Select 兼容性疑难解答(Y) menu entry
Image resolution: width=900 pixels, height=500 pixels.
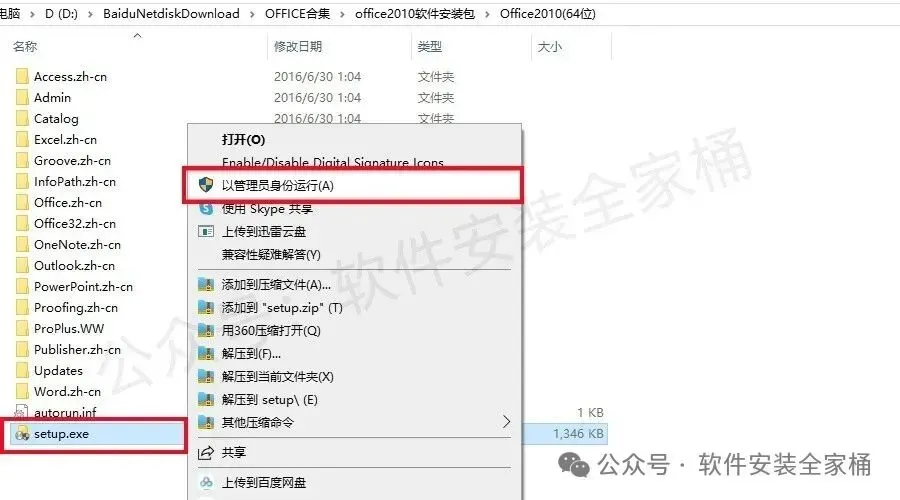271,254
